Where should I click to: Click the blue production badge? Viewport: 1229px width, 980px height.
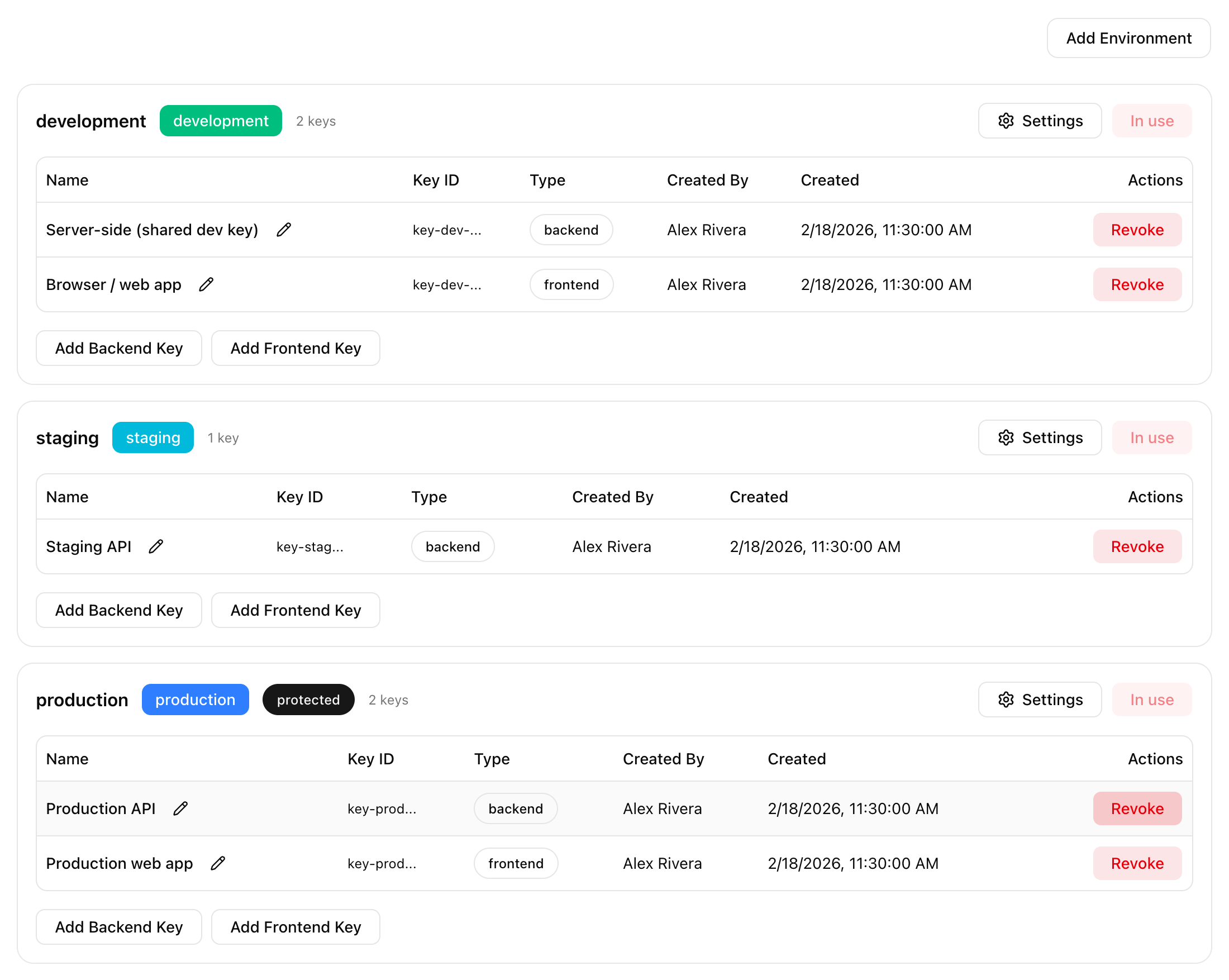click(x=195, y=700)
